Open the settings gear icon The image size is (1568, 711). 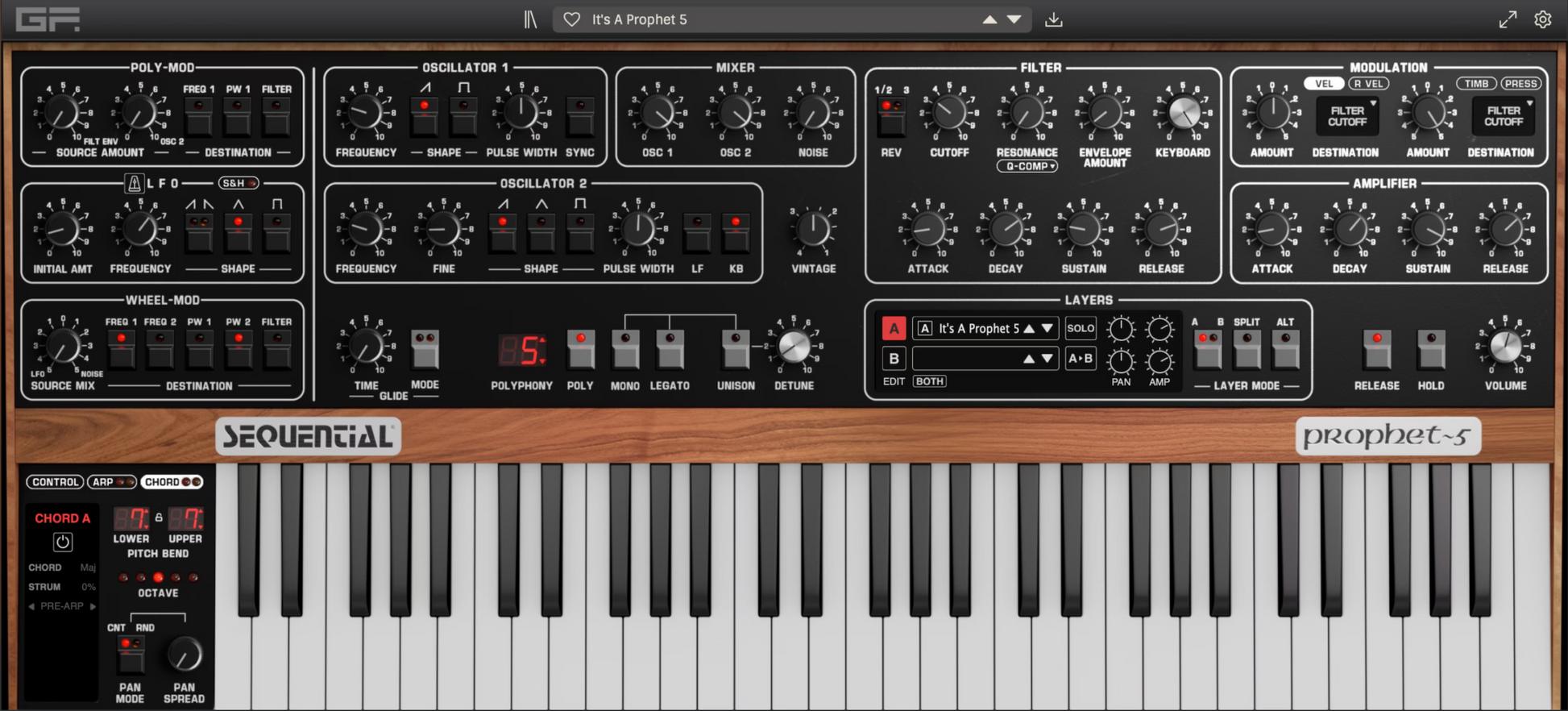coord(1542,19)
